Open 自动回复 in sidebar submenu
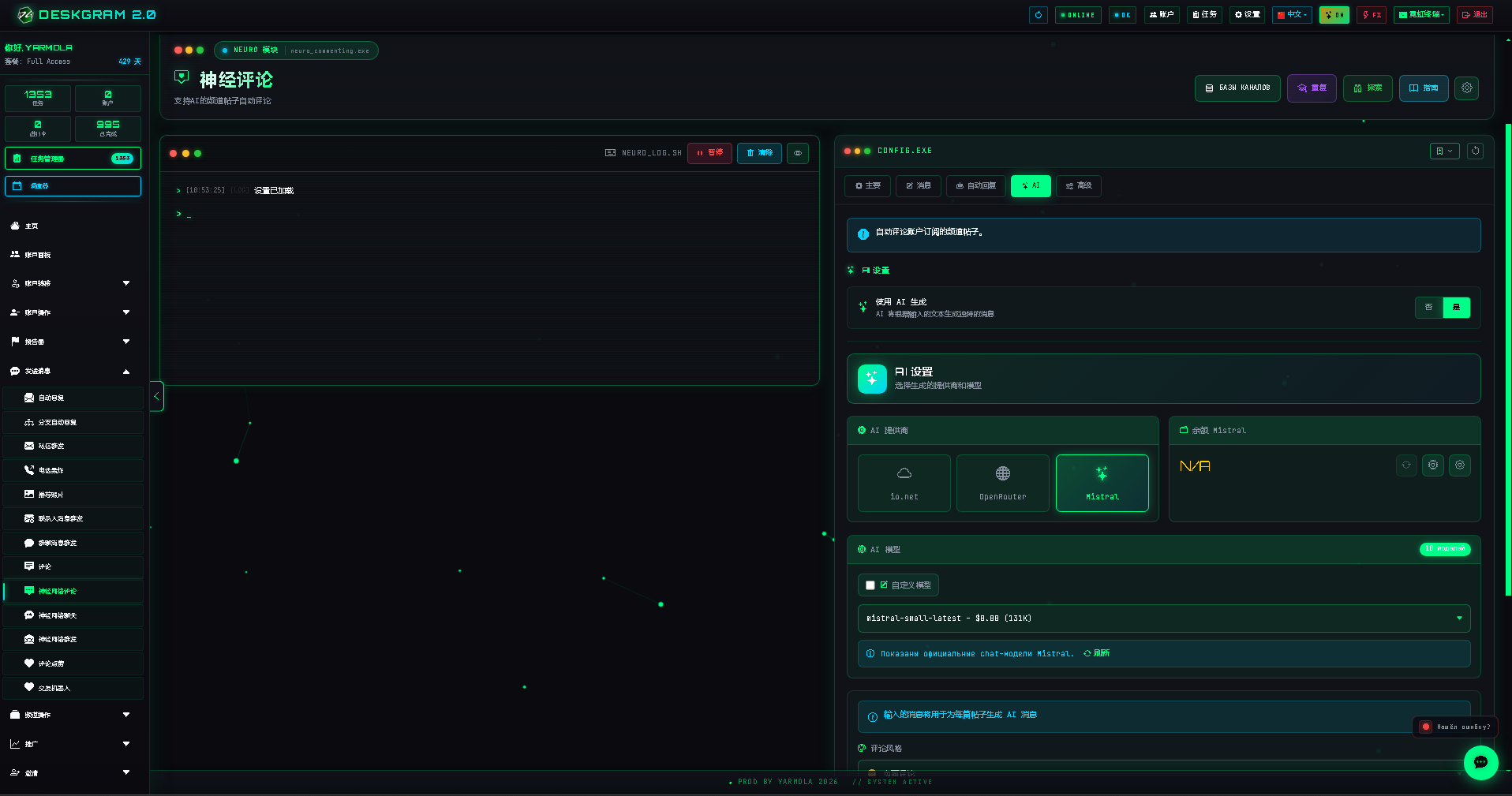Screen dimensions: 1512x796 pyautogui.click(x=73, y=398)
